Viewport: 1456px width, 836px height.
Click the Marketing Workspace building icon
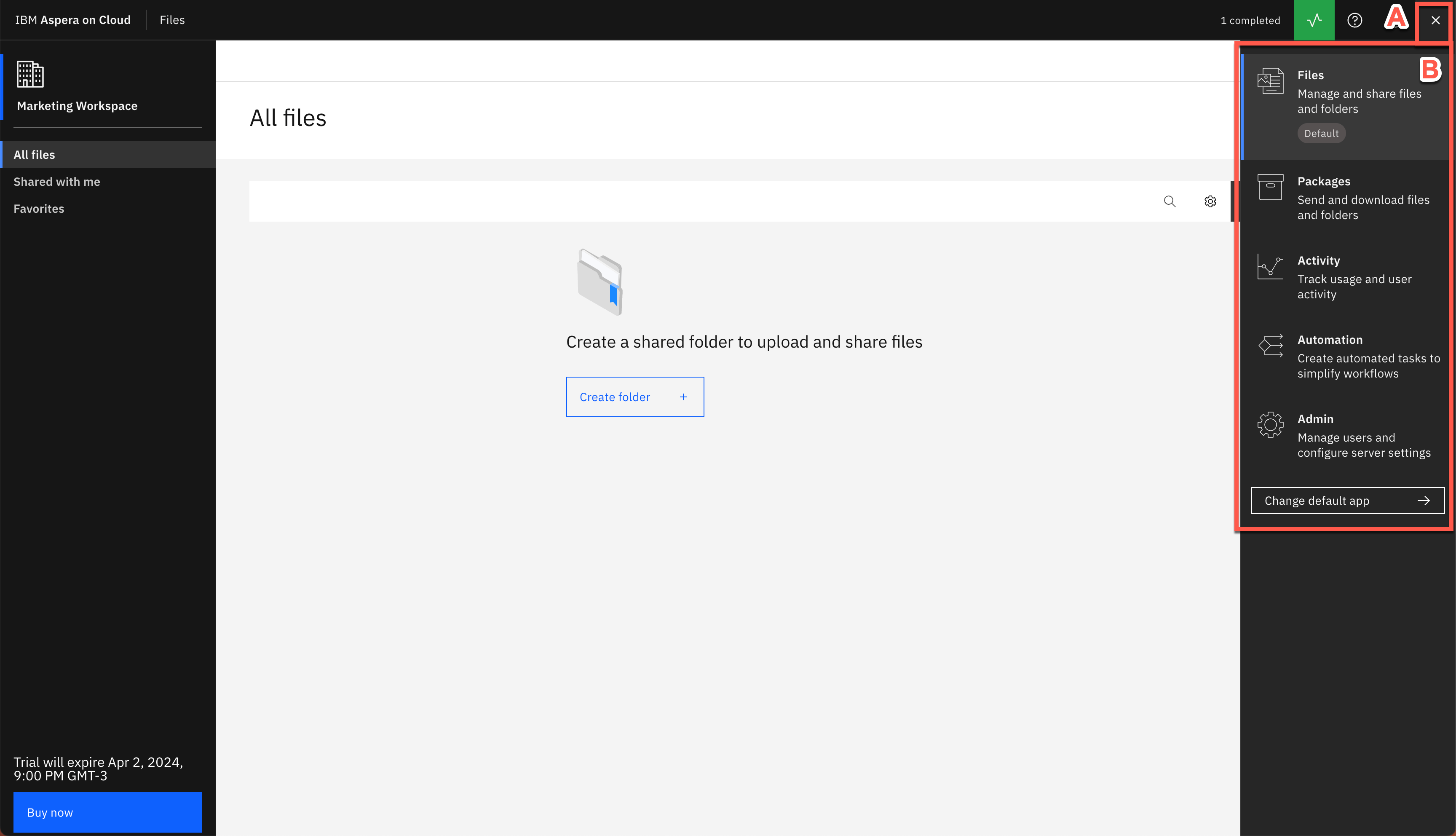(29, 74)
